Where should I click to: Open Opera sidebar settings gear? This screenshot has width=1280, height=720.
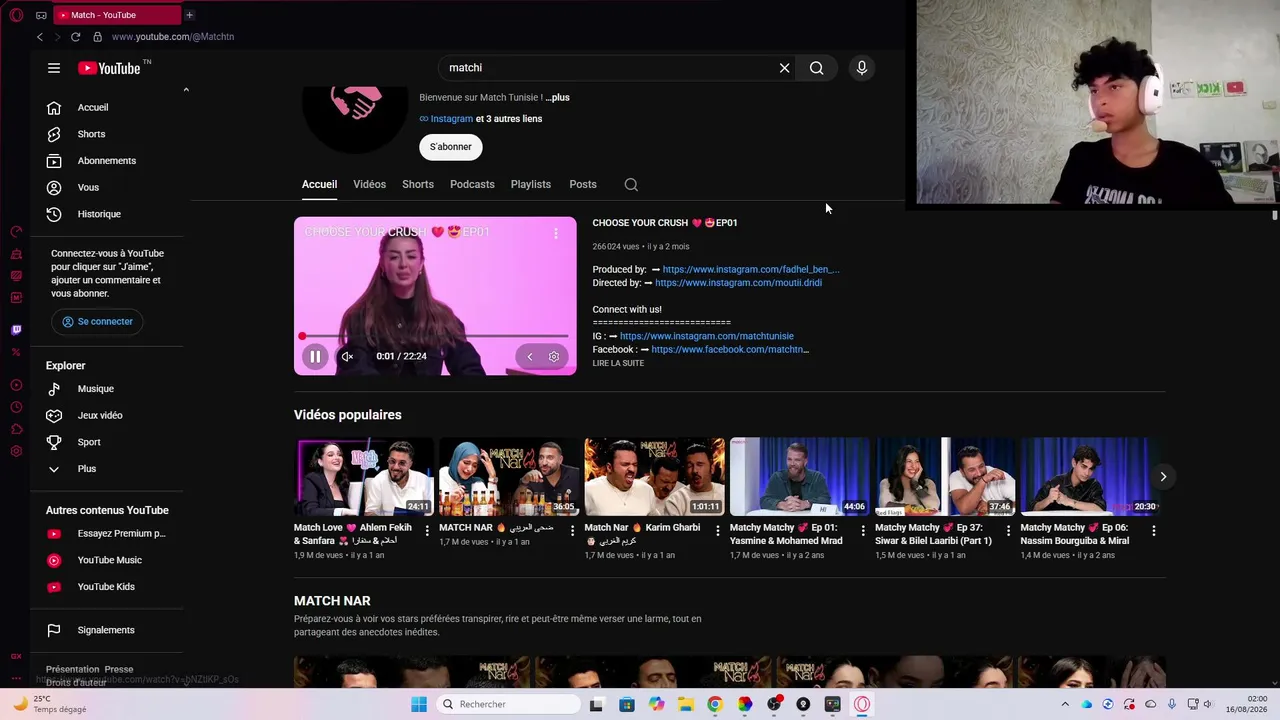(x=16, y=451)
